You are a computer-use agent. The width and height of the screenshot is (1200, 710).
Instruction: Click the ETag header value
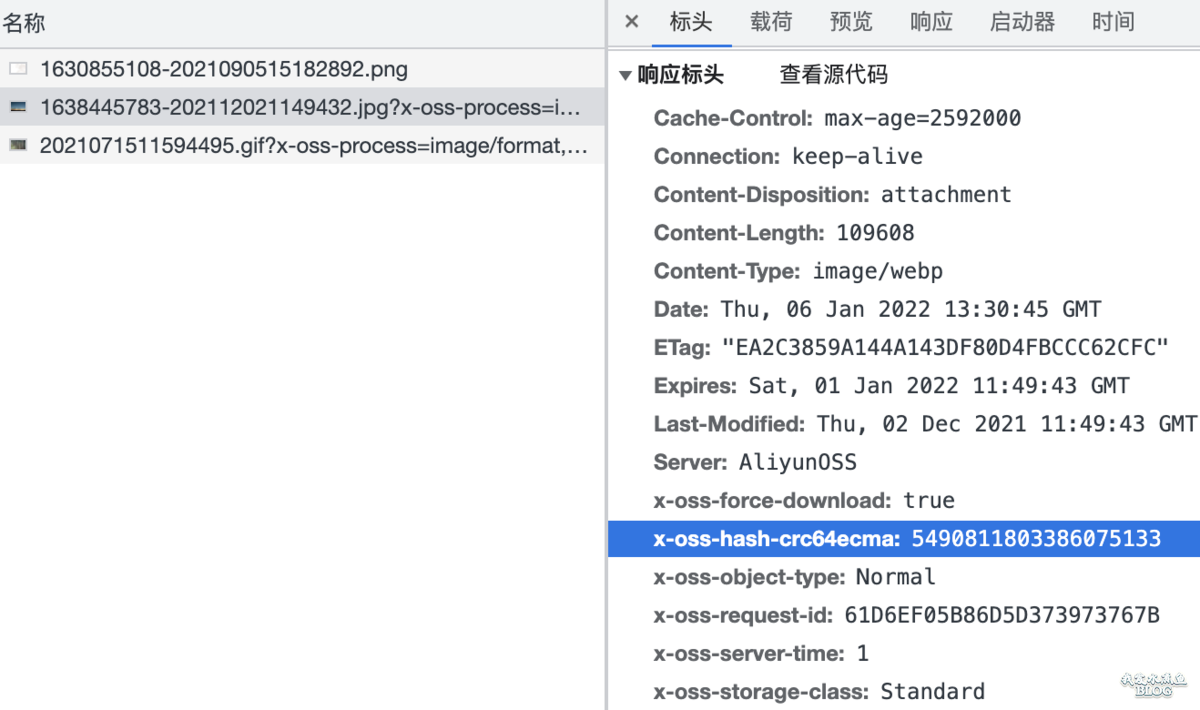click(x=945, y=348)
